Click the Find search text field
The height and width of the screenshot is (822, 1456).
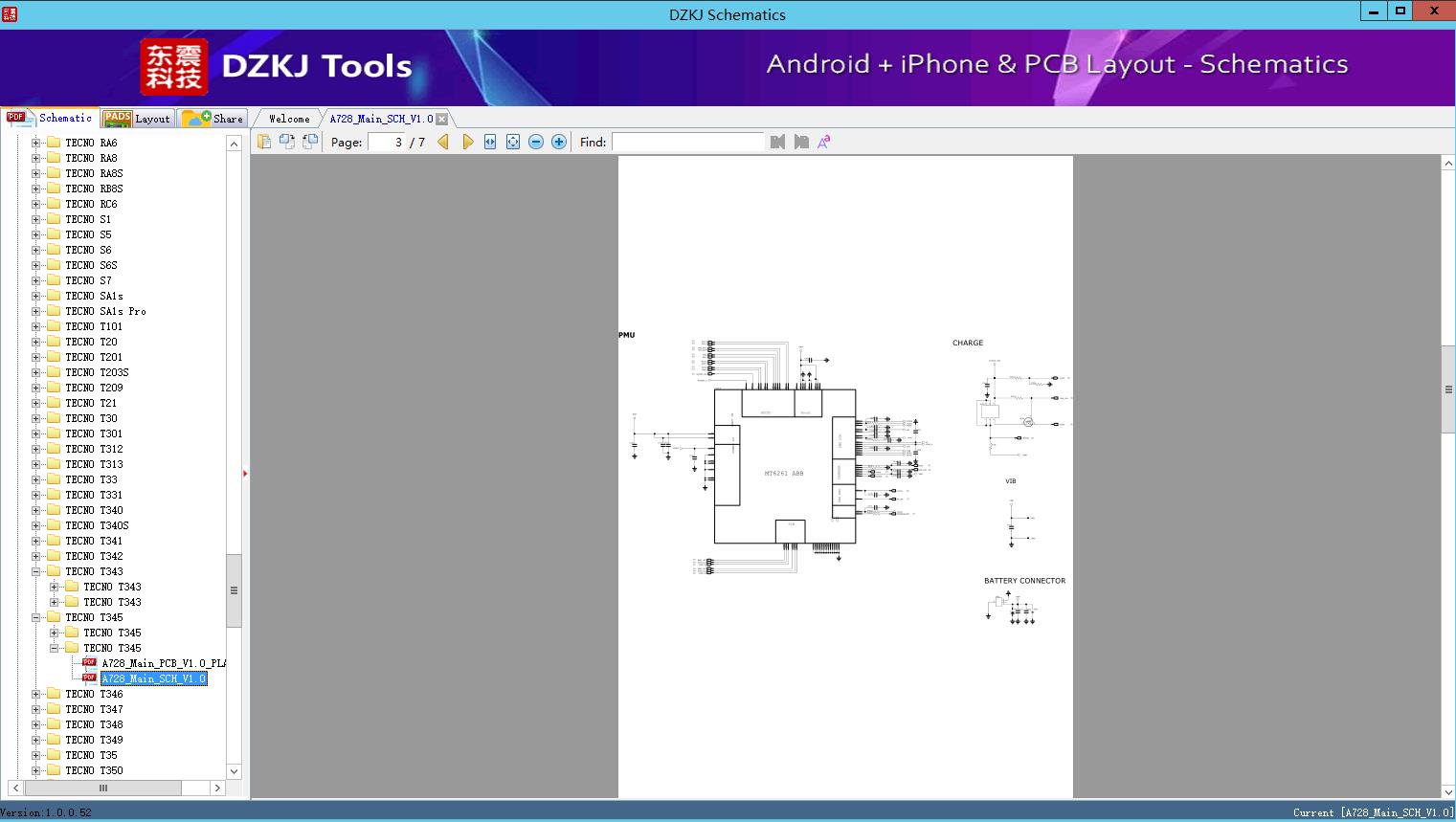687,142
